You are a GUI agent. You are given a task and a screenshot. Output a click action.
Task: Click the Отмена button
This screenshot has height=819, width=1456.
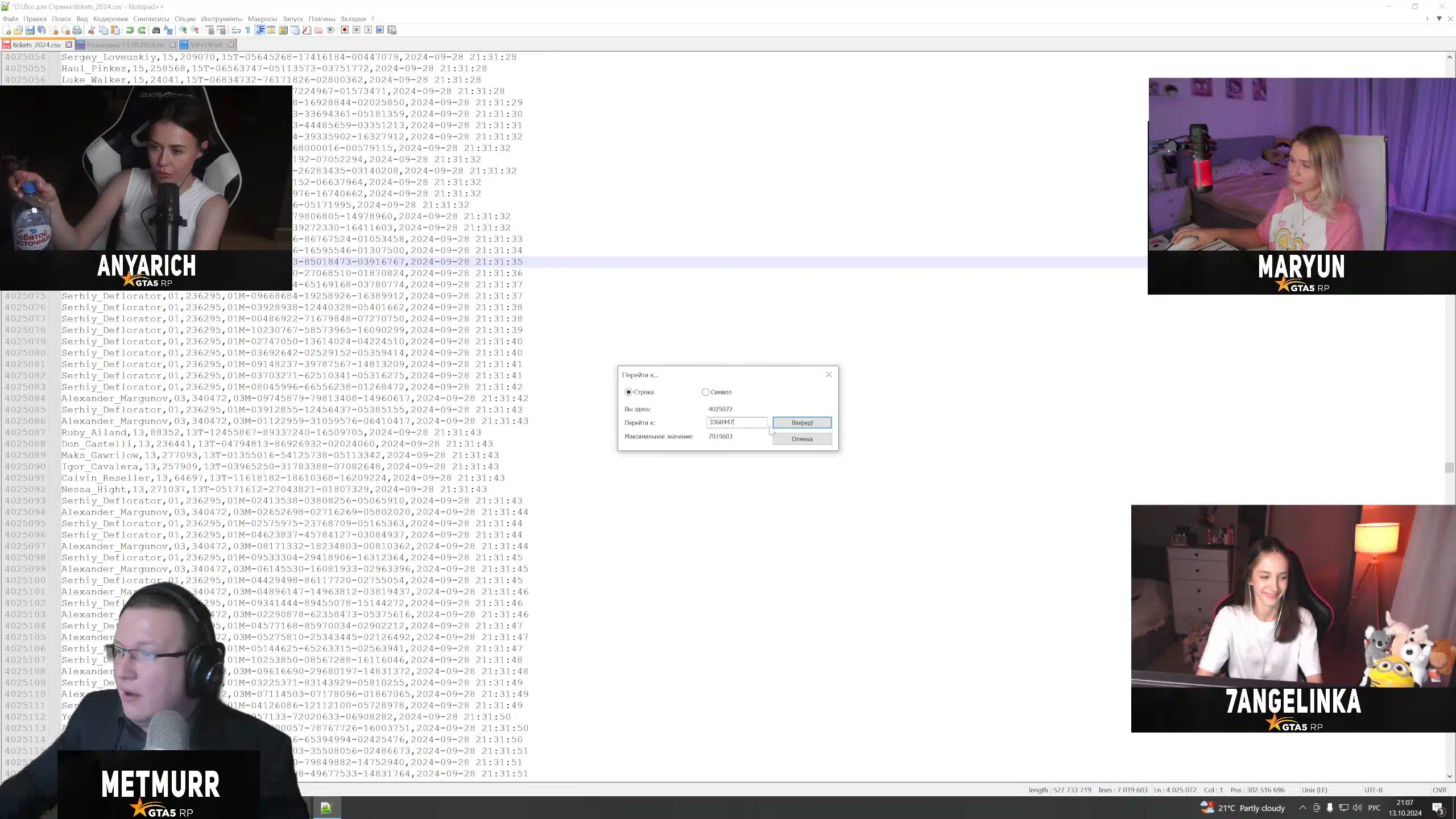coord(802,439)
